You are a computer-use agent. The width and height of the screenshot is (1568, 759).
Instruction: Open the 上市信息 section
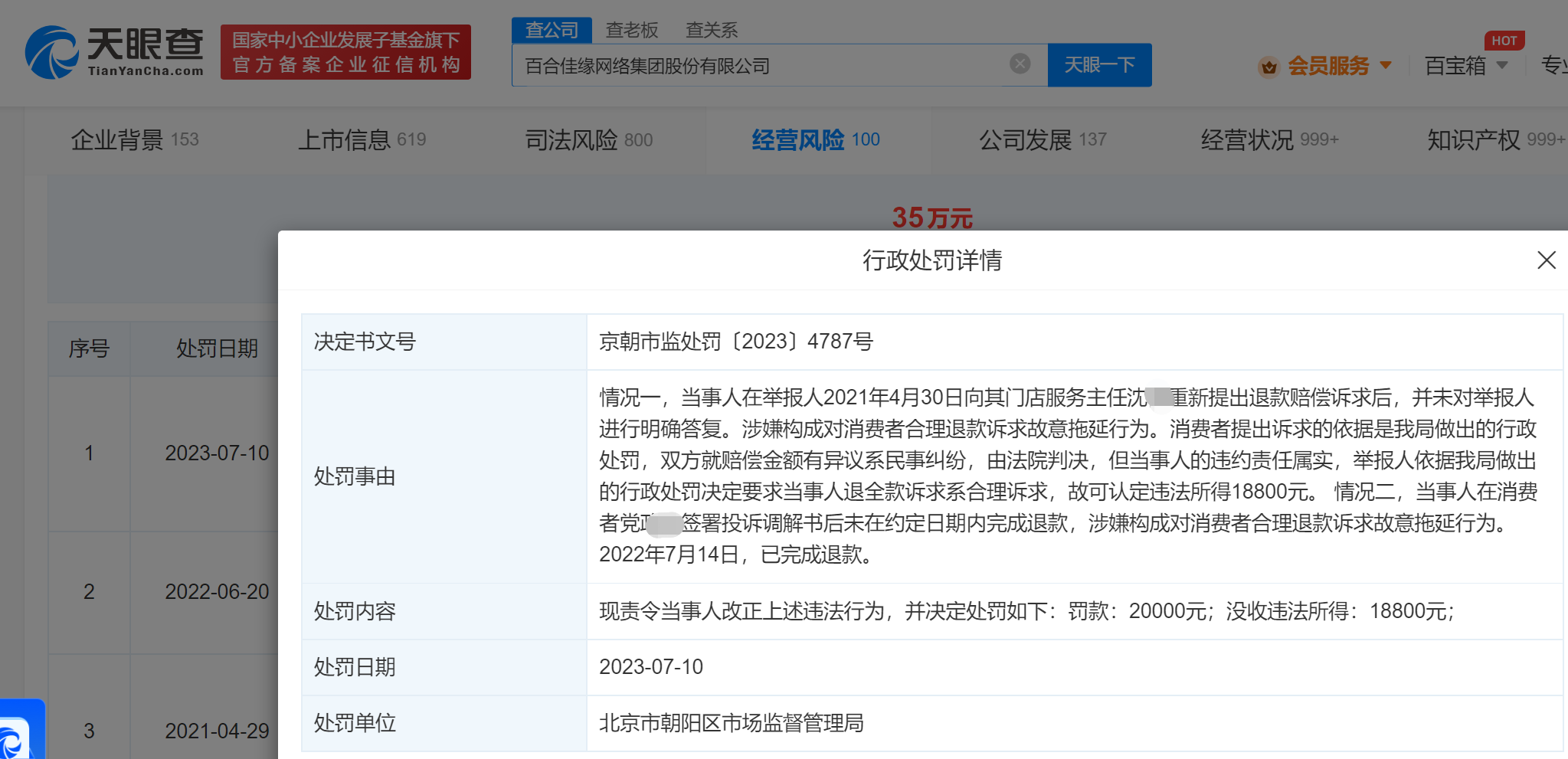(x=361, y=139)
